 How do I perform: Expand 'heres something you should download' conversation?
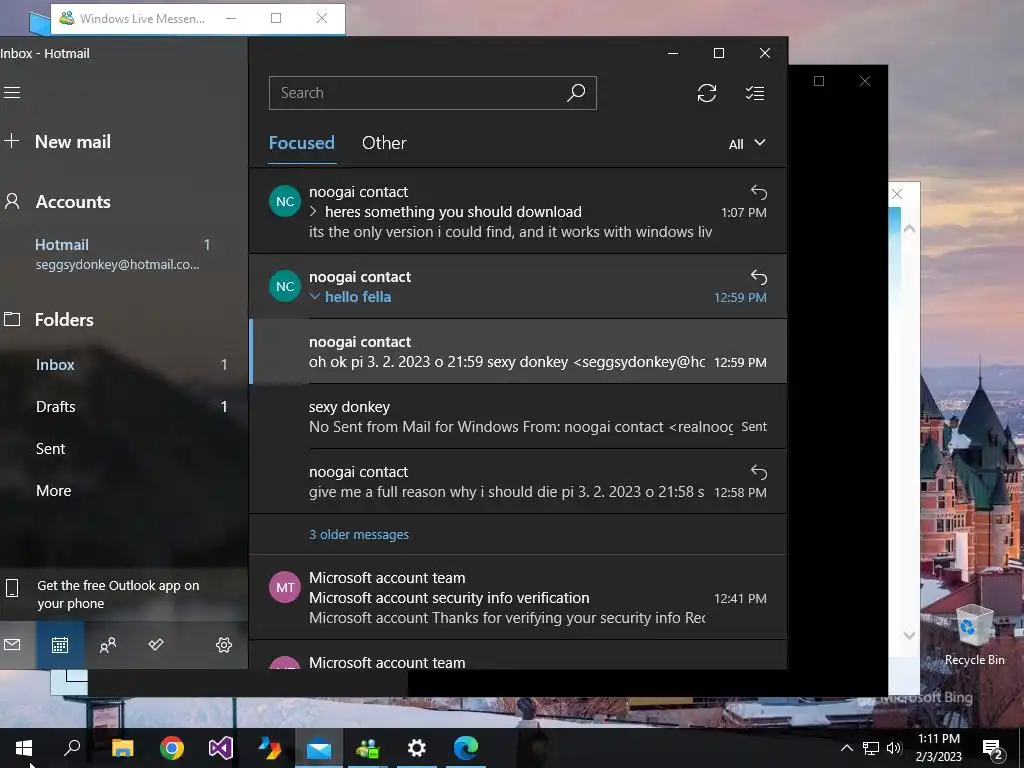(x=314, y=212)
